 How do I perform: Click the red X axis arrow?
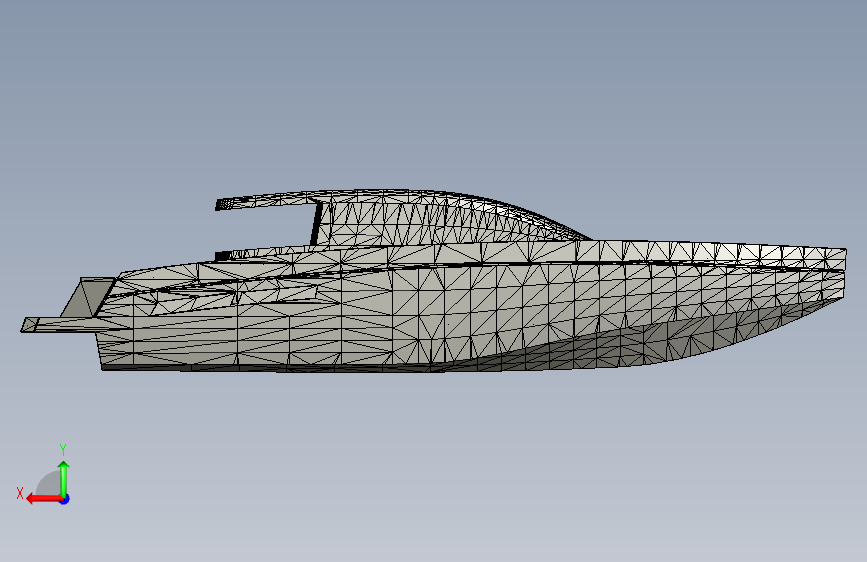pos(43,499)
